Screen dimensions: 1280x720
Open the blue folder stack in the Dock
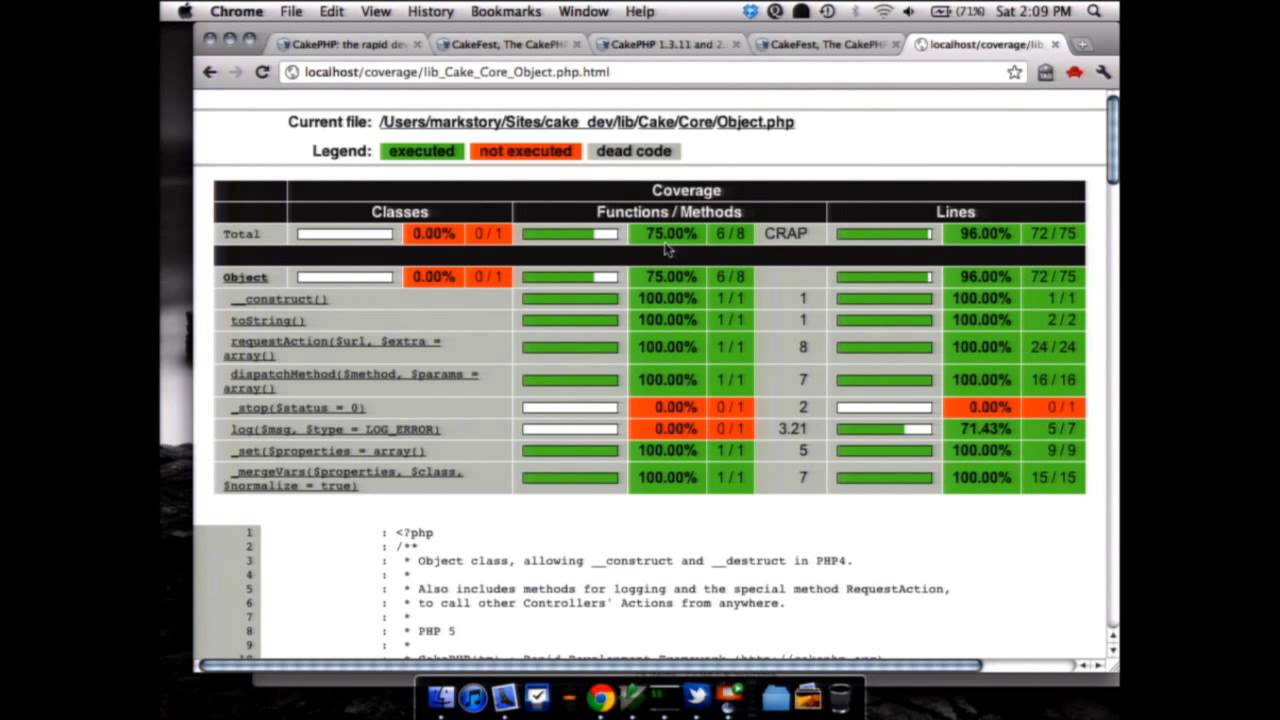click(x=776, y=697)
